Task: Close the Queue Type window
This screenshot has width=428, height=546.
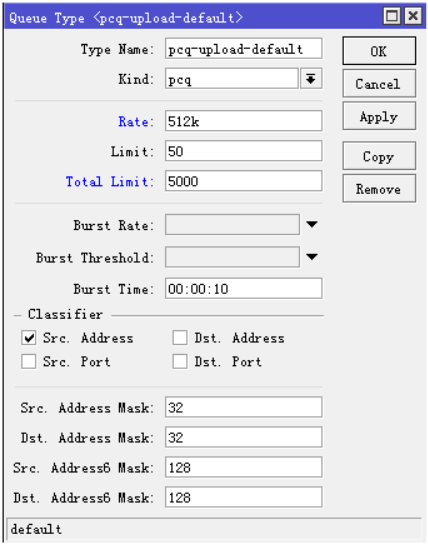Action: [x=413, y=16]
